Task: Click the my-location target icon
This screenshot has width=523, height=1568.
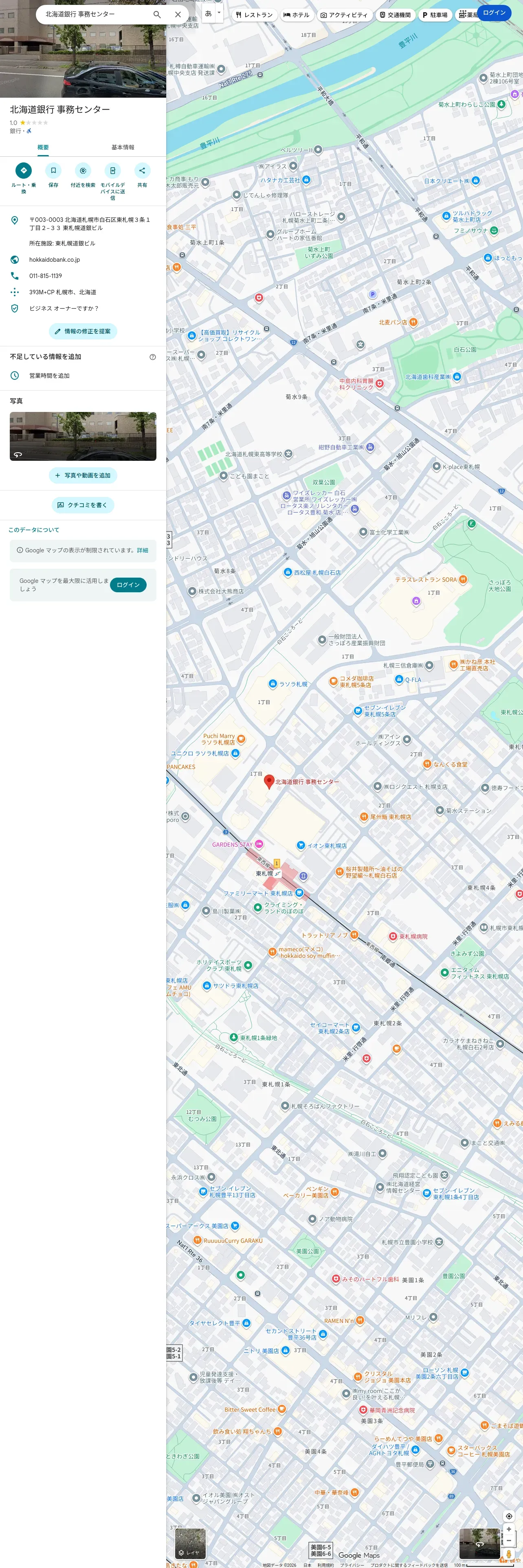Action: coord(509,1515)
